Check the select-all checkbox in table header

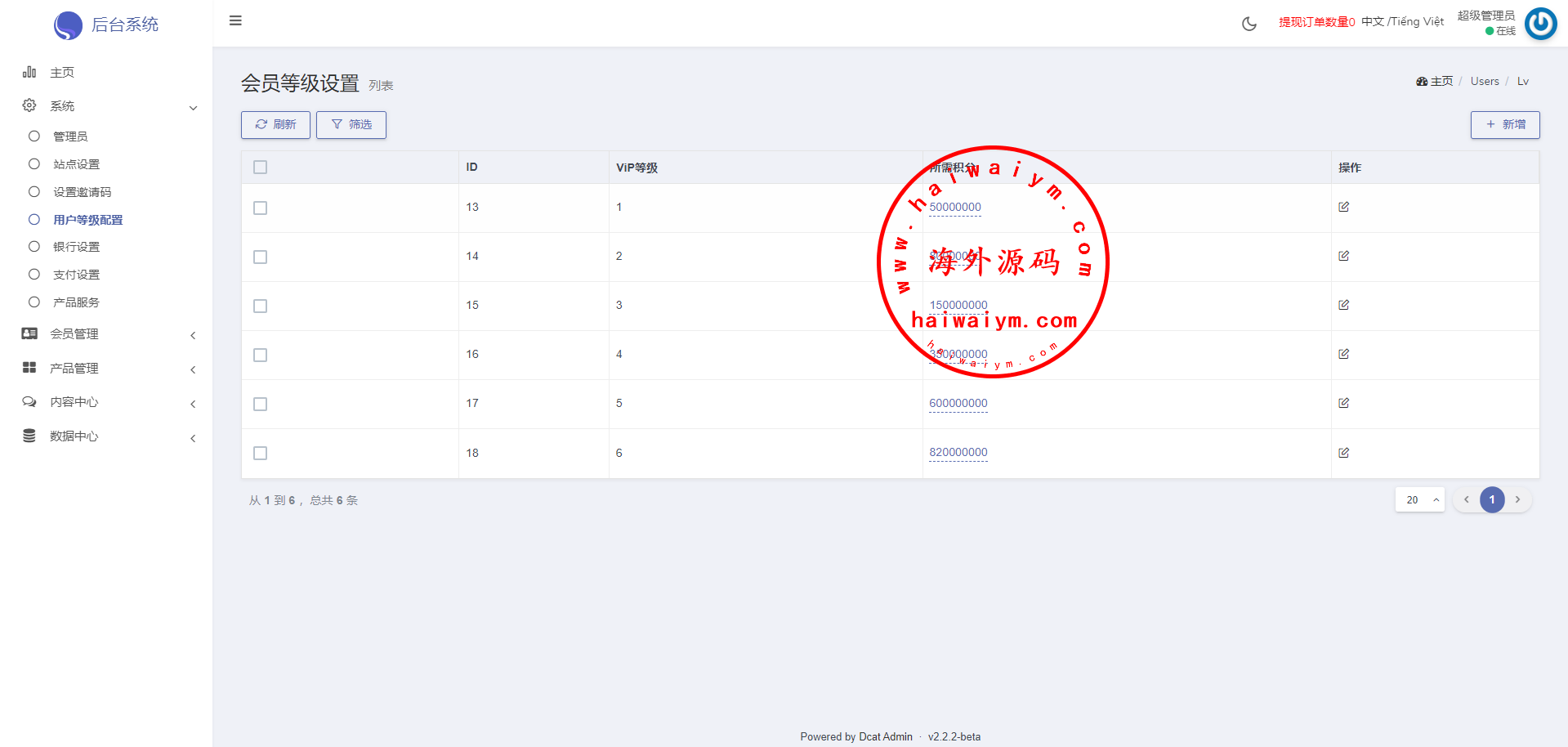pos(260,168)
